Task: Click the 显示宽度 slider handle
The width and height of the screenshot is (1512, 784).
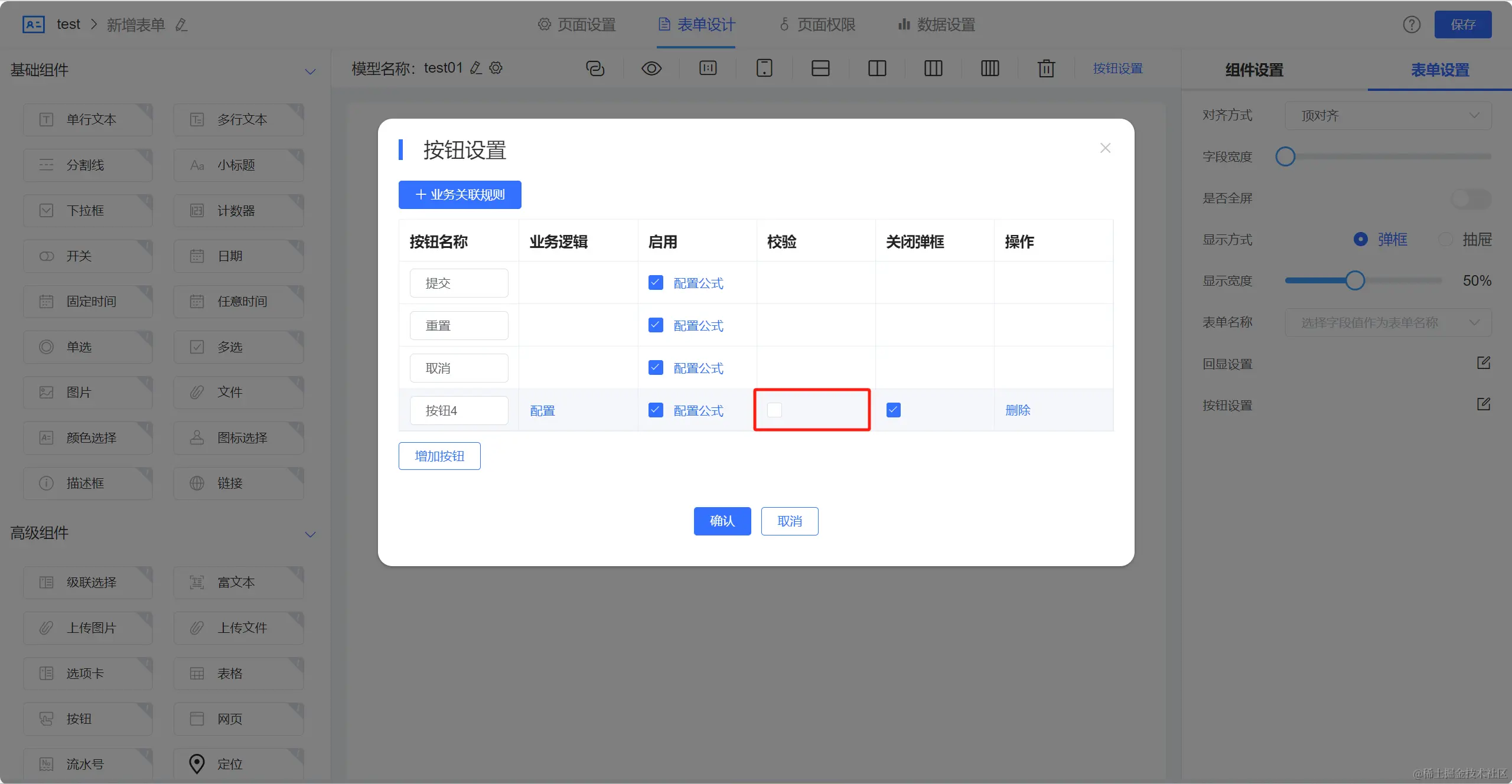Action: click(x=1355, y=280)
